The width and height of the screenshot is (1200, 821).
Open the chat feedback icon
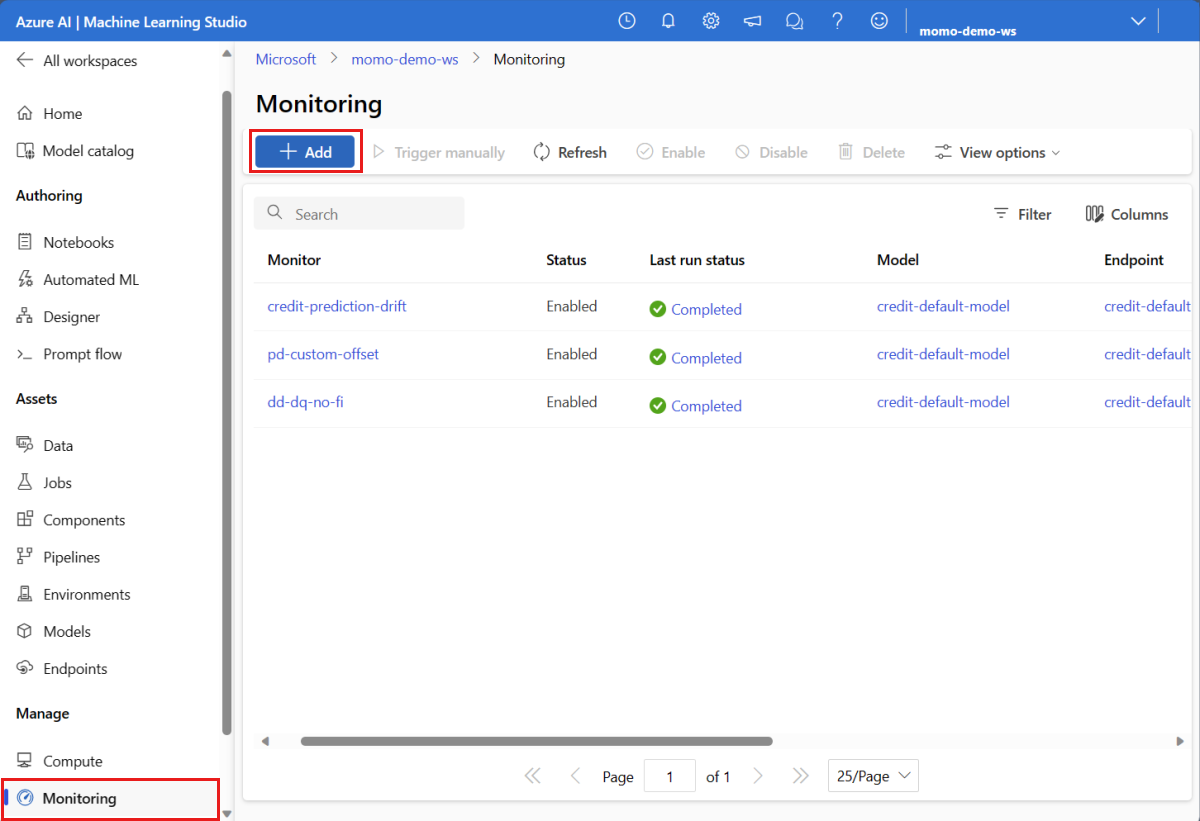pyautogui.click(x=795, y=21)
